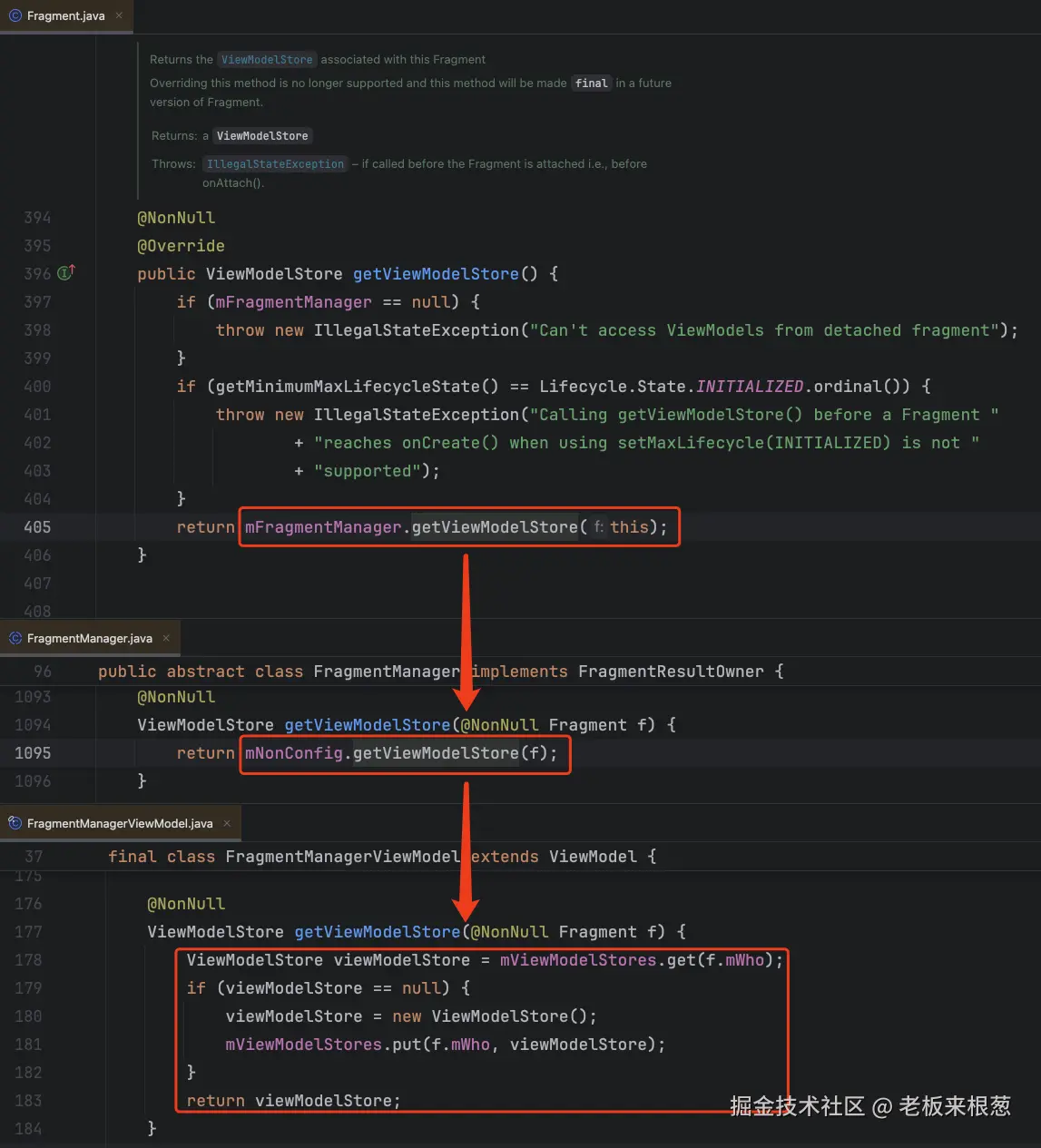Click IllegalStateException on line 398
This screenshot has height=1148, width=1041.
tap(417, 330)
